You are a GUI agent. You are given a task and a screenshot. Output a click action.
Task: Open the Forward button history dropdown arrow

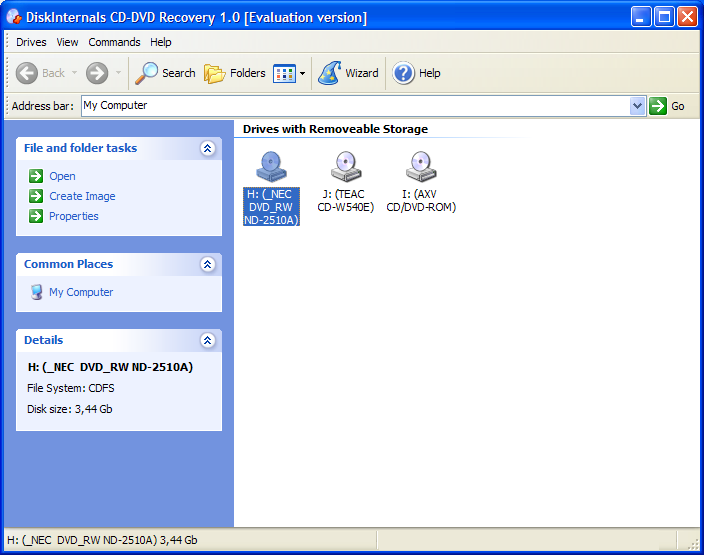click(x=119, y=73)
